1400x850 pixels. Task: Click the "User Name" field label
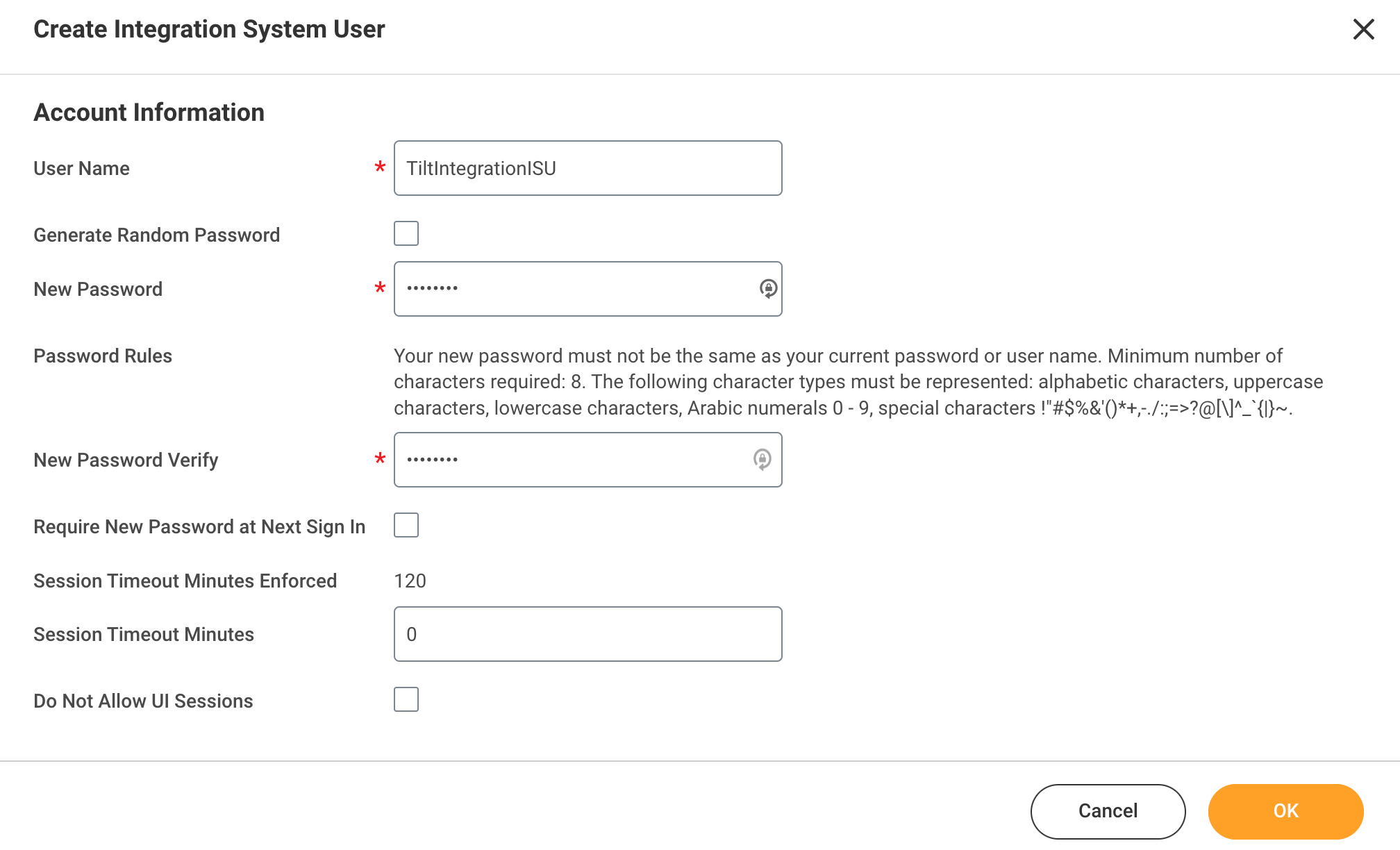(x=81, y=169)
